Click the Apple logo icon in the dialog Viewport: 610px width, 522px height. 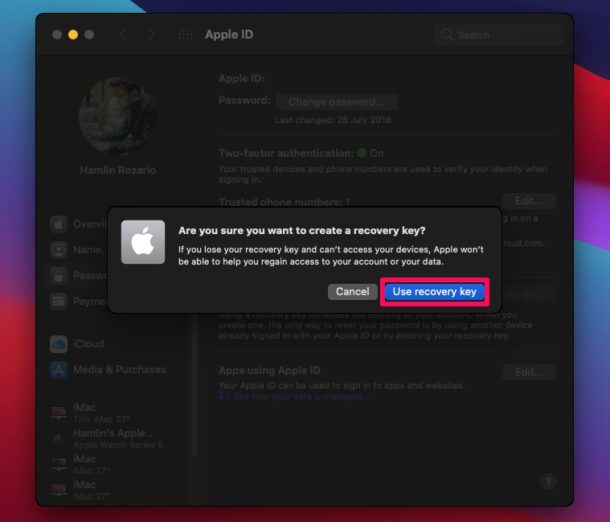coord(143,242)
